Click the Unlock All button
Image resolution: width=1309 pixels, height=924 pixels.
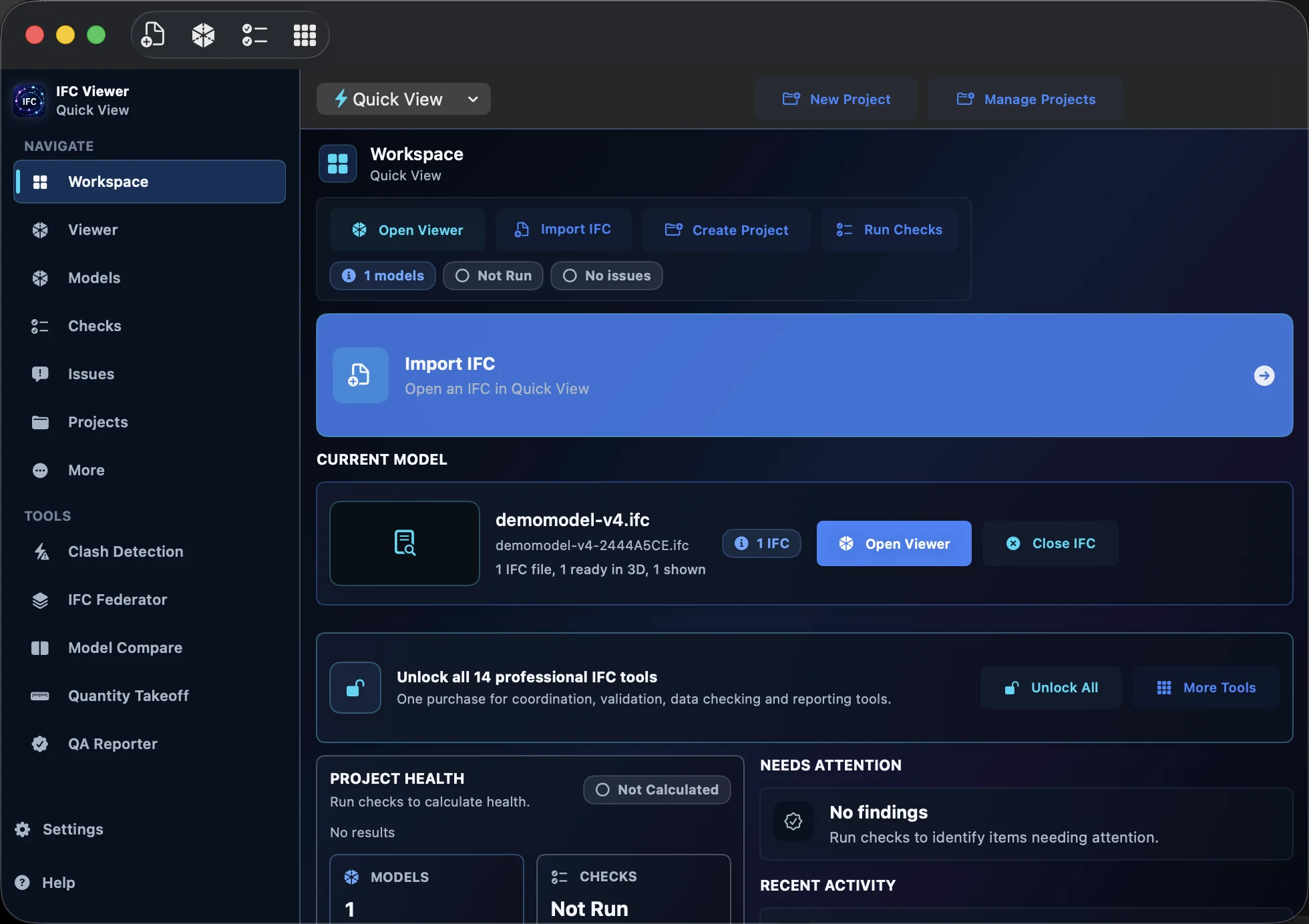(x=1051, y=688)
